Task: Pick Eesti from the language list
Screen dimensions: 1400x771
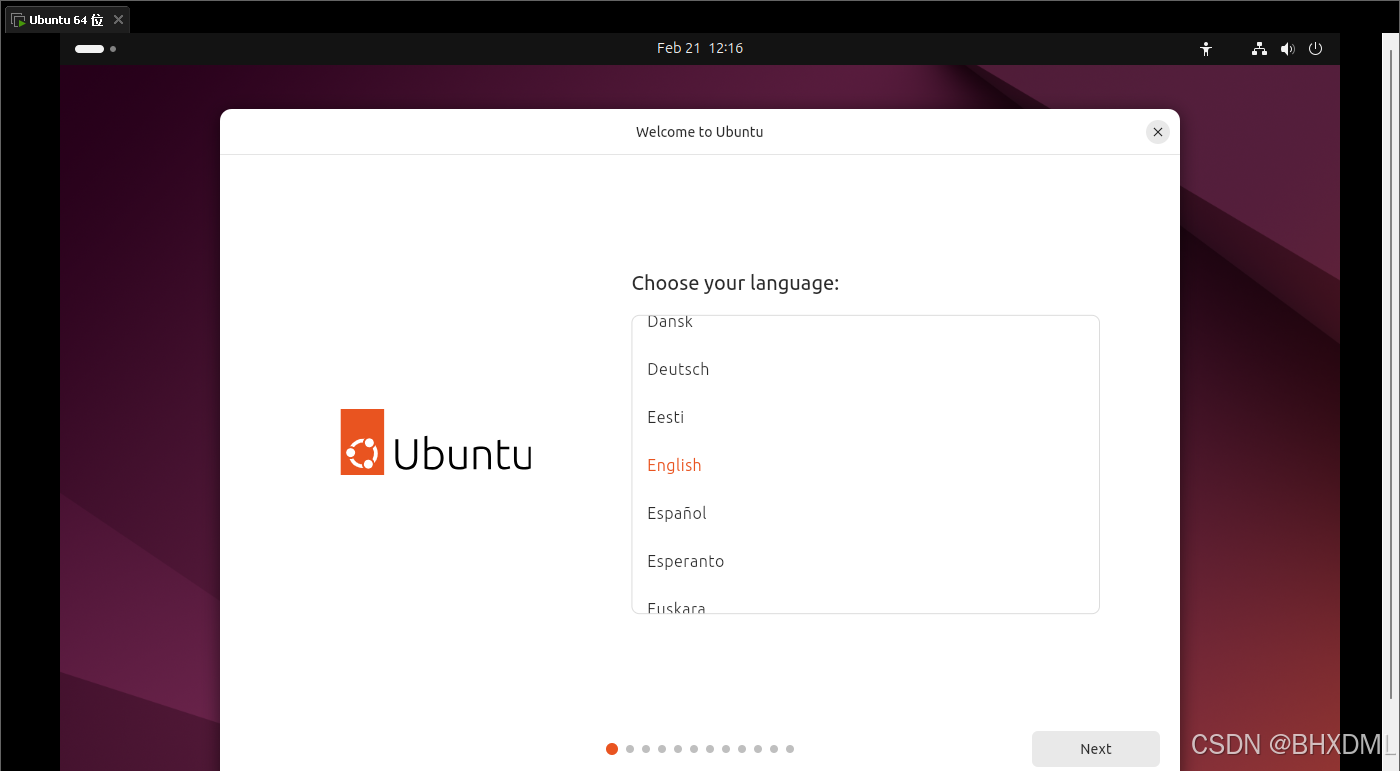Action: point(865,417)
